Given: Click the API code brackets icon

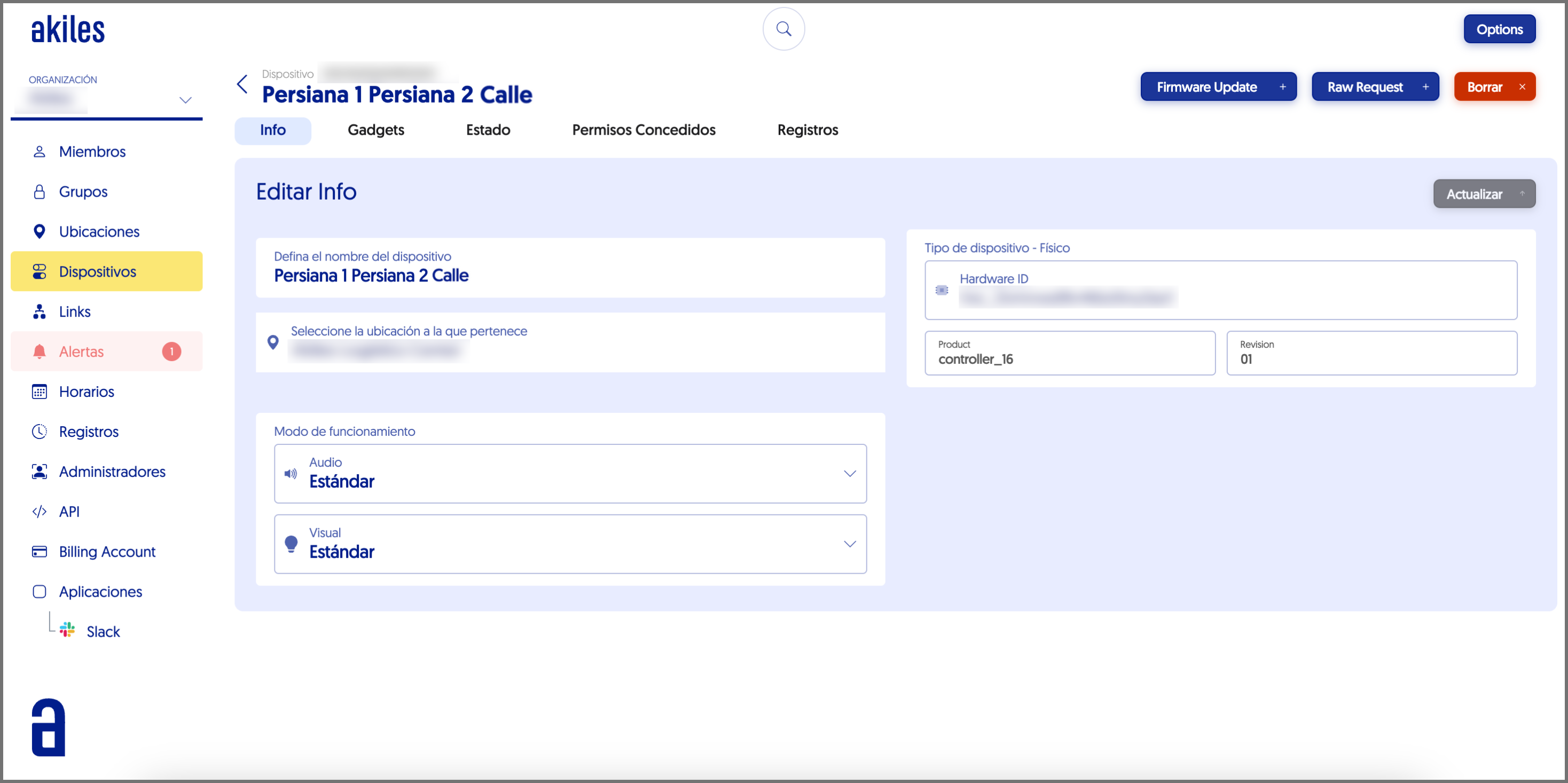Looking at the screenshot, I should [x=39, y=512].
